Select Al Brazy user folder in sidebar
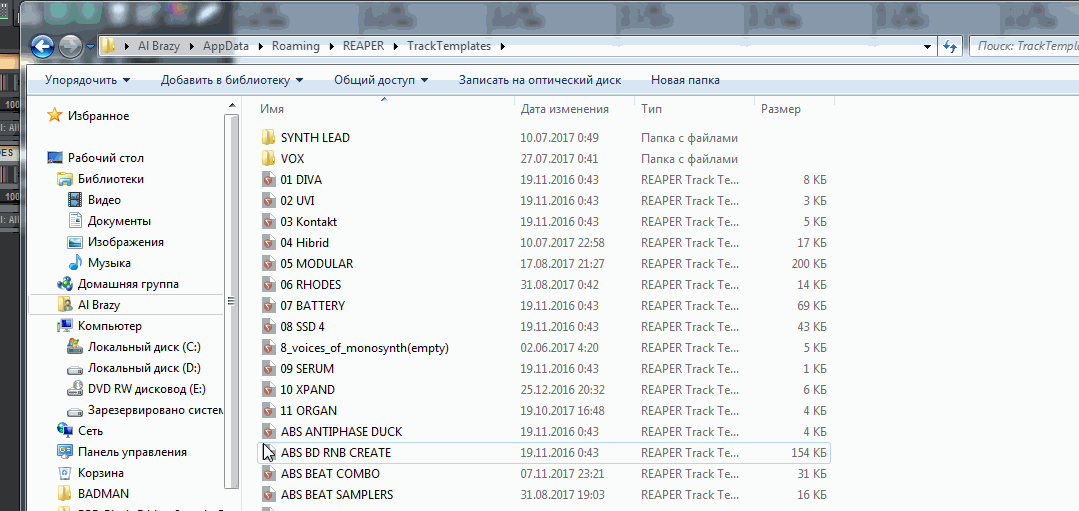Image resolution: width=1079 pixels, height=511 pixels. click(98, 305)
